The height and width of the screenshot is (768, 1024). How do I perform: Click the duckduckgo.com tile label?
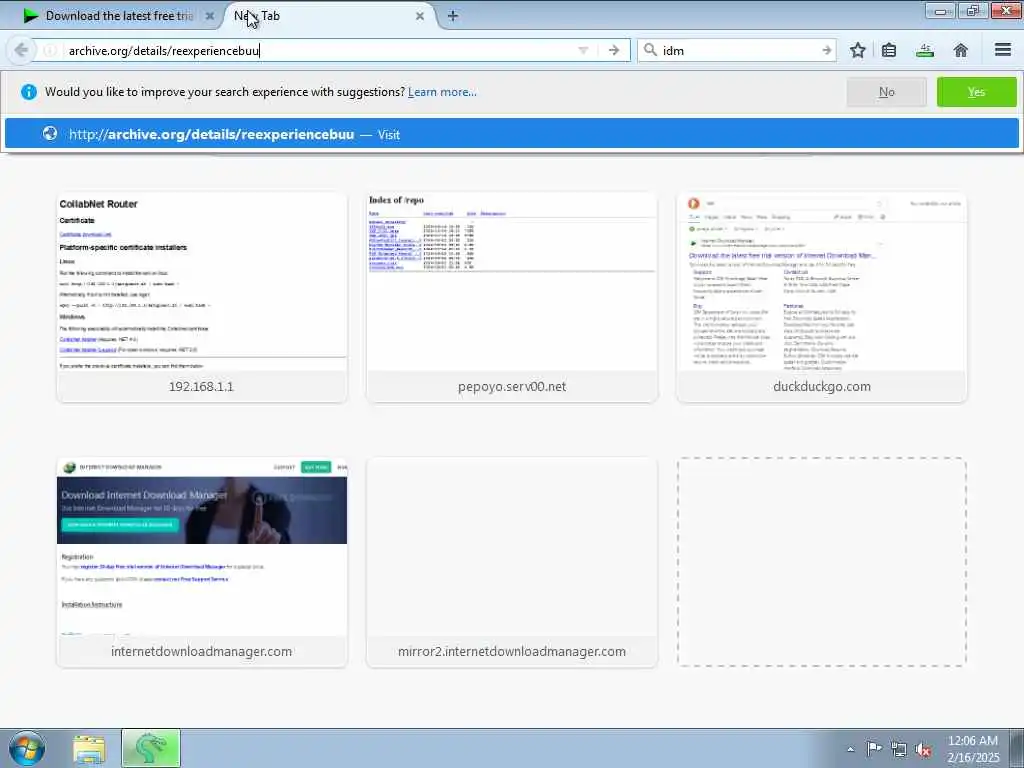(822, 386)
